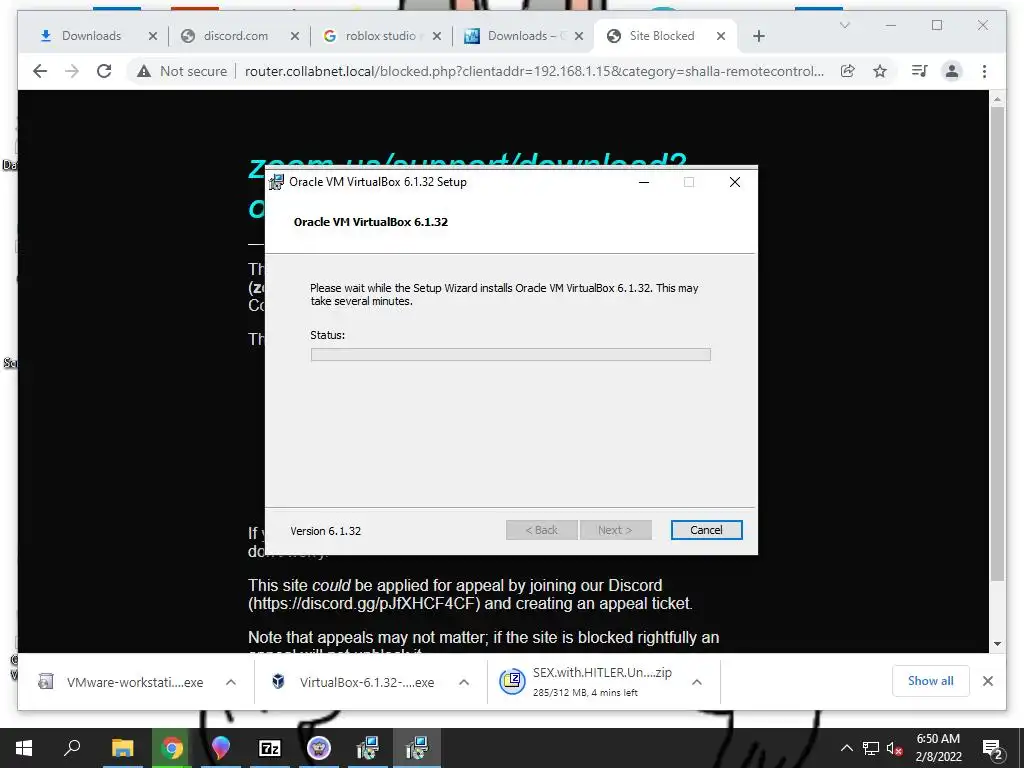The width and height of the screenshot is (1024, 768).
Task: Show all downloads
Action: point(931,681)
